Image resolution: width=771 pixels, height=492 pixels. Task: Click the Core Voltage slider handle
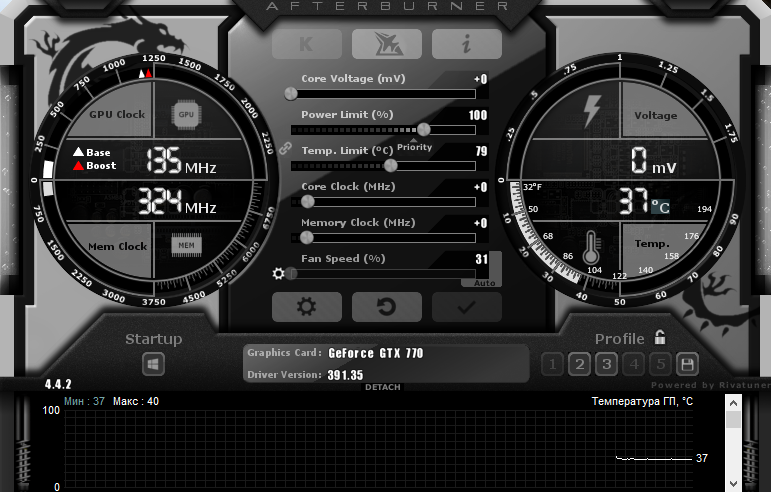point(291,94)
